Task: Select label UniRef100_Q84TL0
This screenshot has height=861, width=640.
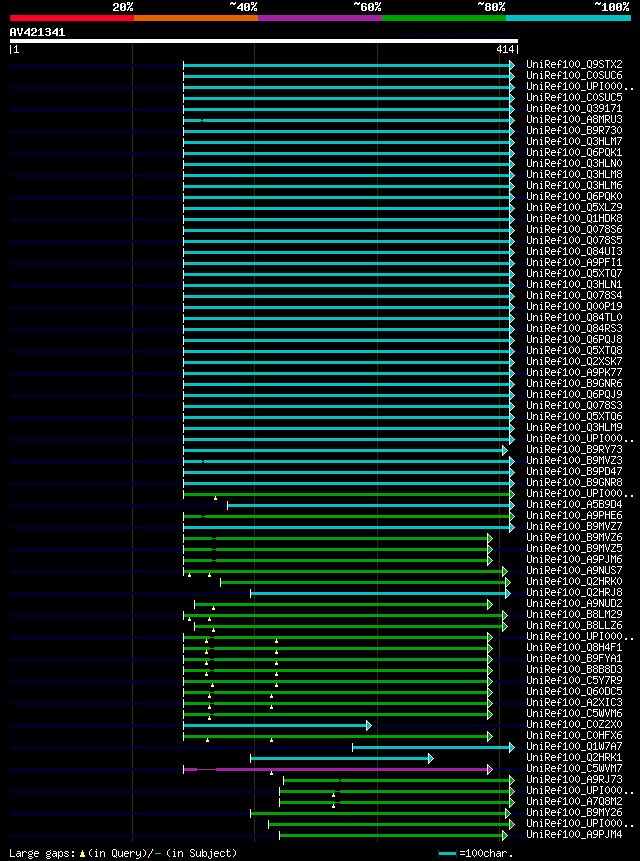Action: 574,317
